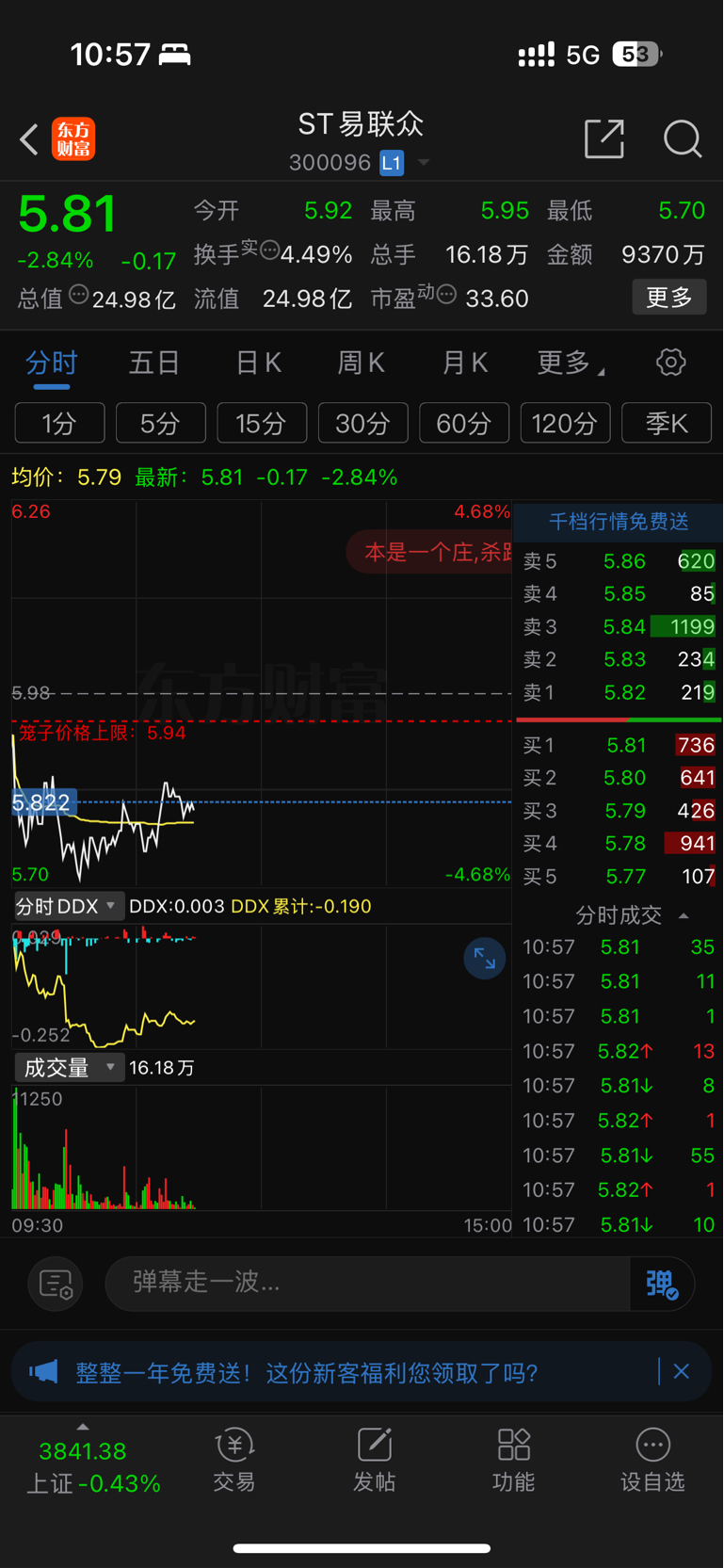
Task: Toggle the 弹 barrage switch
Action: pos(662,1284)
